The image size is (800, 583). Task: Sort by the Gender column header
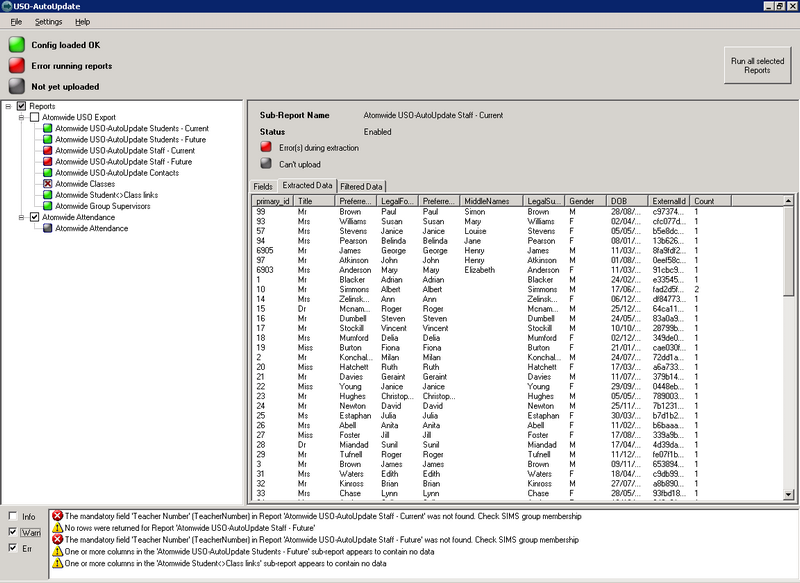[x=586, y=201]
